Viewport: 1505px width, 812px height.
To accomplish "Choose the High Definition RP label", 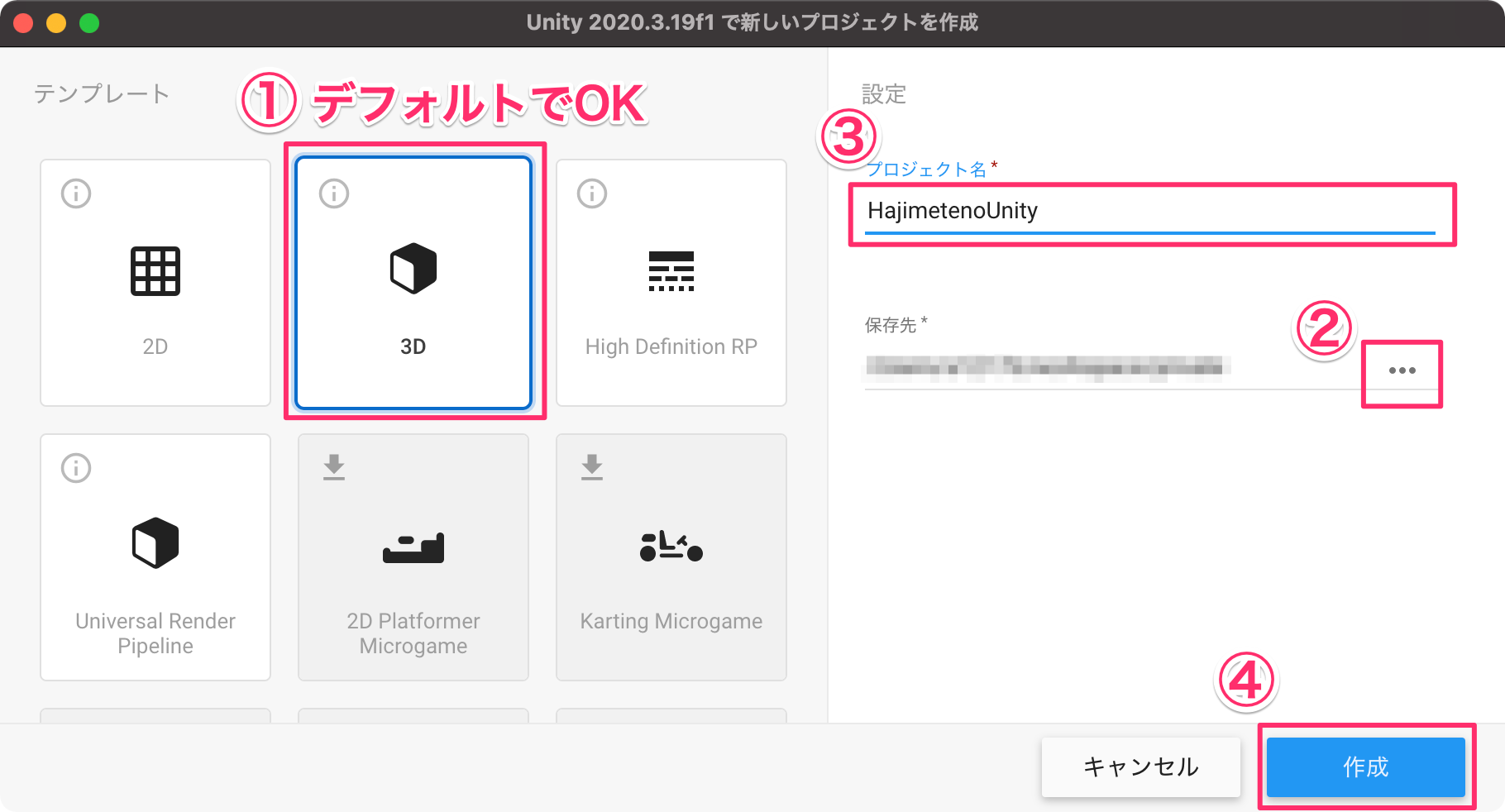I will pyautogui.click(x=671, y=346).
